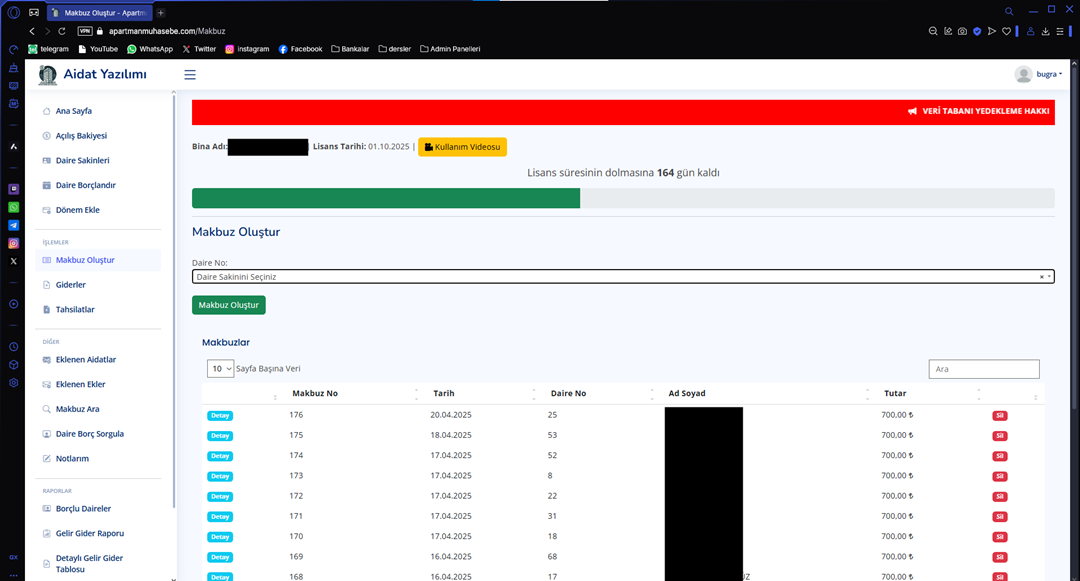Open WhatsApp from the Opera sidebar
Screen dimensions: 1080x581
click(x=14, y=207)
